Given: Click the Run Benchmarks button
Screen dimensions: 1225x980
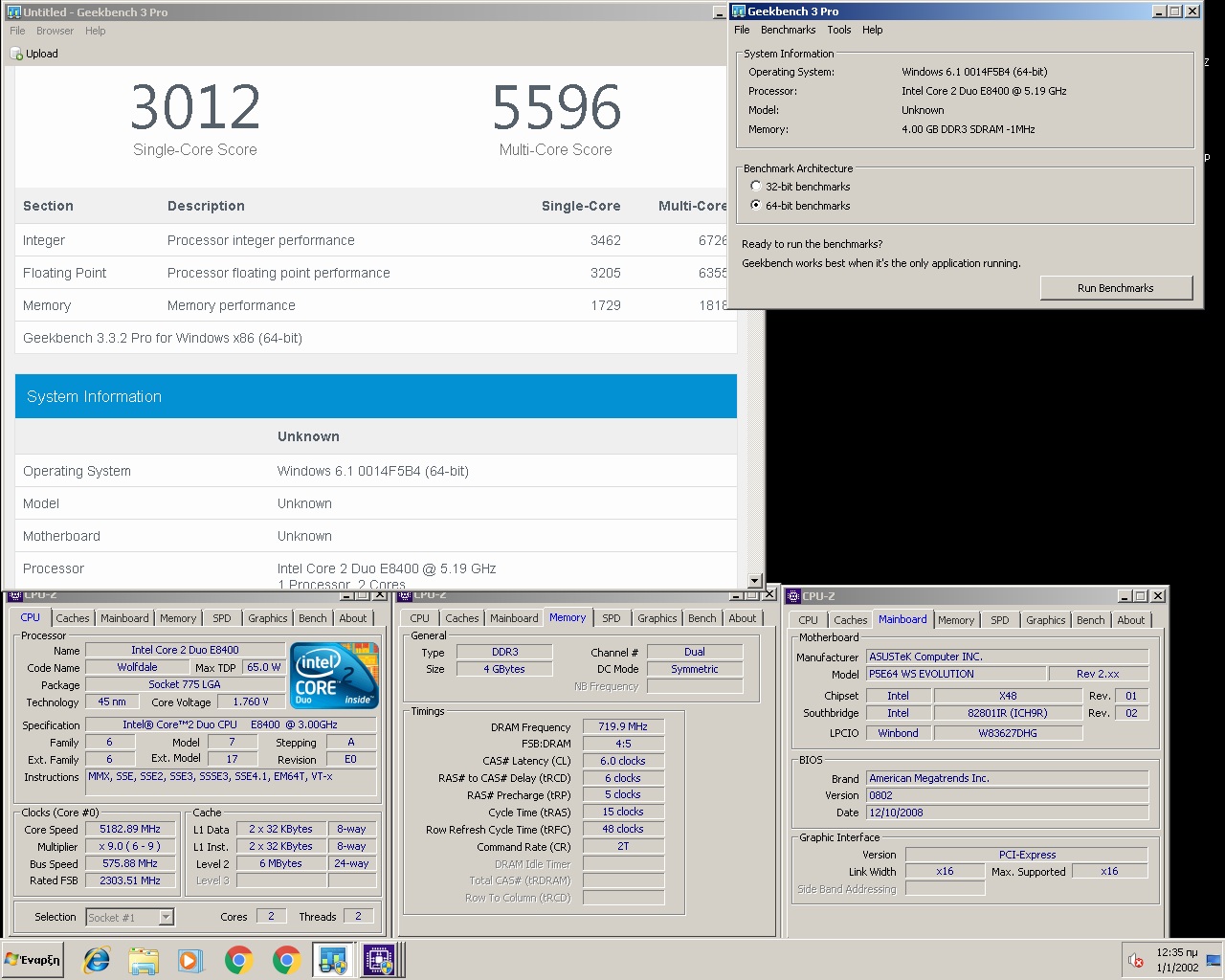Looking at the screenshot, I should coord(1116,288).
